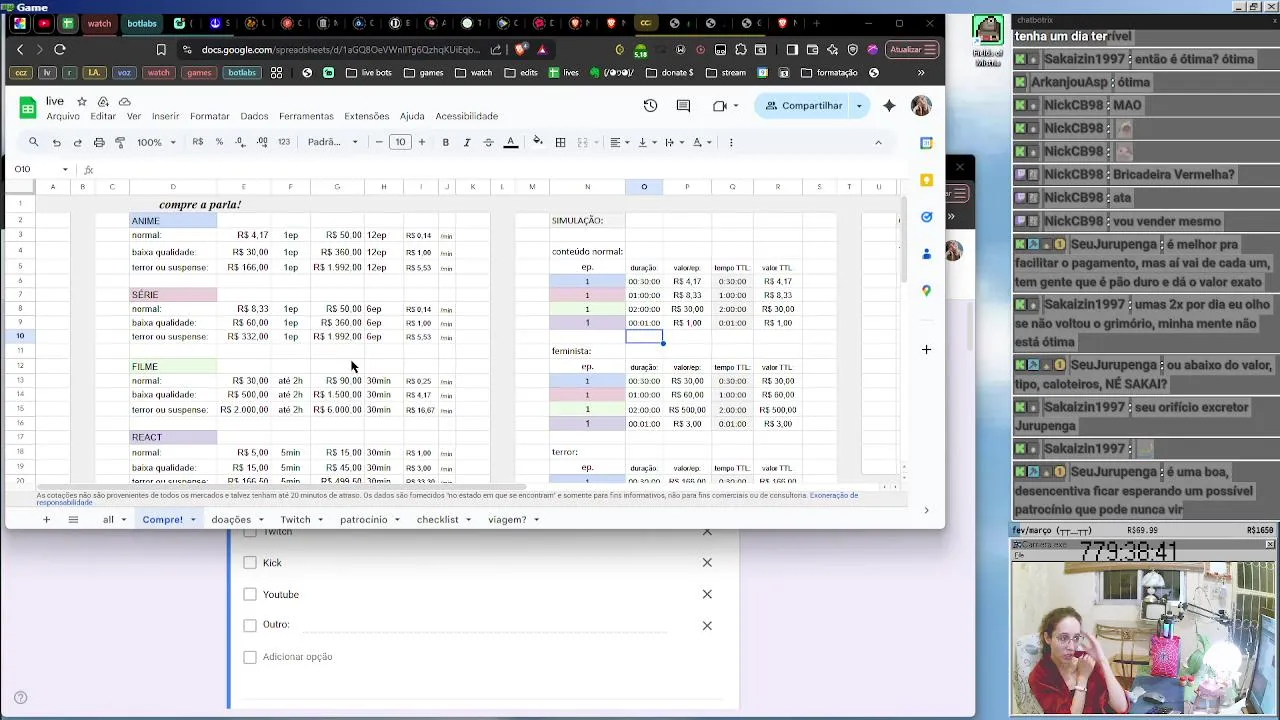Open more toolbar options (three dots)
The image size is (1280, 720).
pyautogui.click(x=731, y=142)
